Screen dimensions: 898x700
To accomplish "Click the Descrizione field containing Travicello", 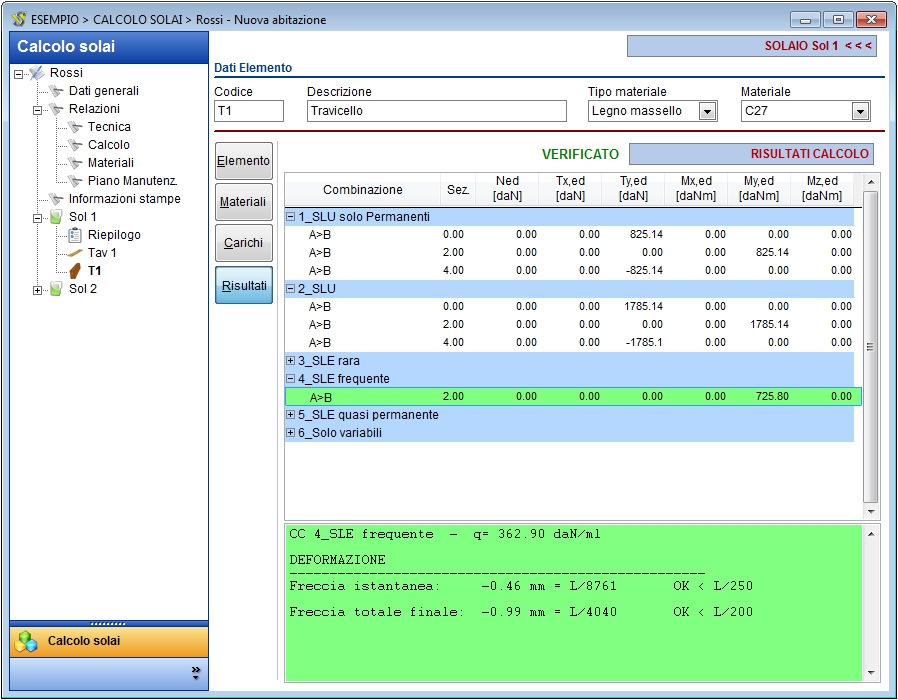I will pos(436,111).
